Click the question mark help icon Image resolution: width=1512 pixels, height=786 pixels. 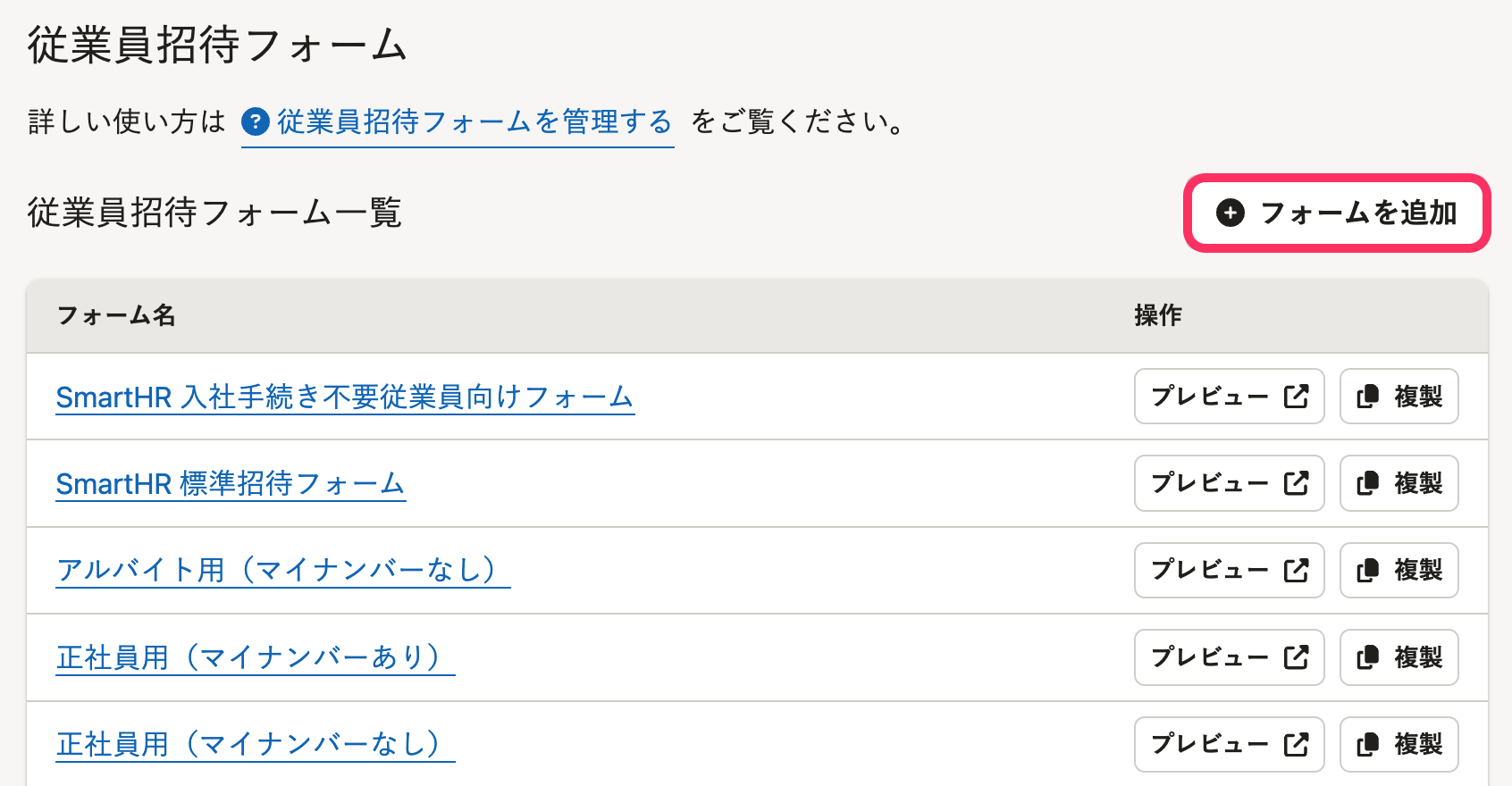pos(256,121)
